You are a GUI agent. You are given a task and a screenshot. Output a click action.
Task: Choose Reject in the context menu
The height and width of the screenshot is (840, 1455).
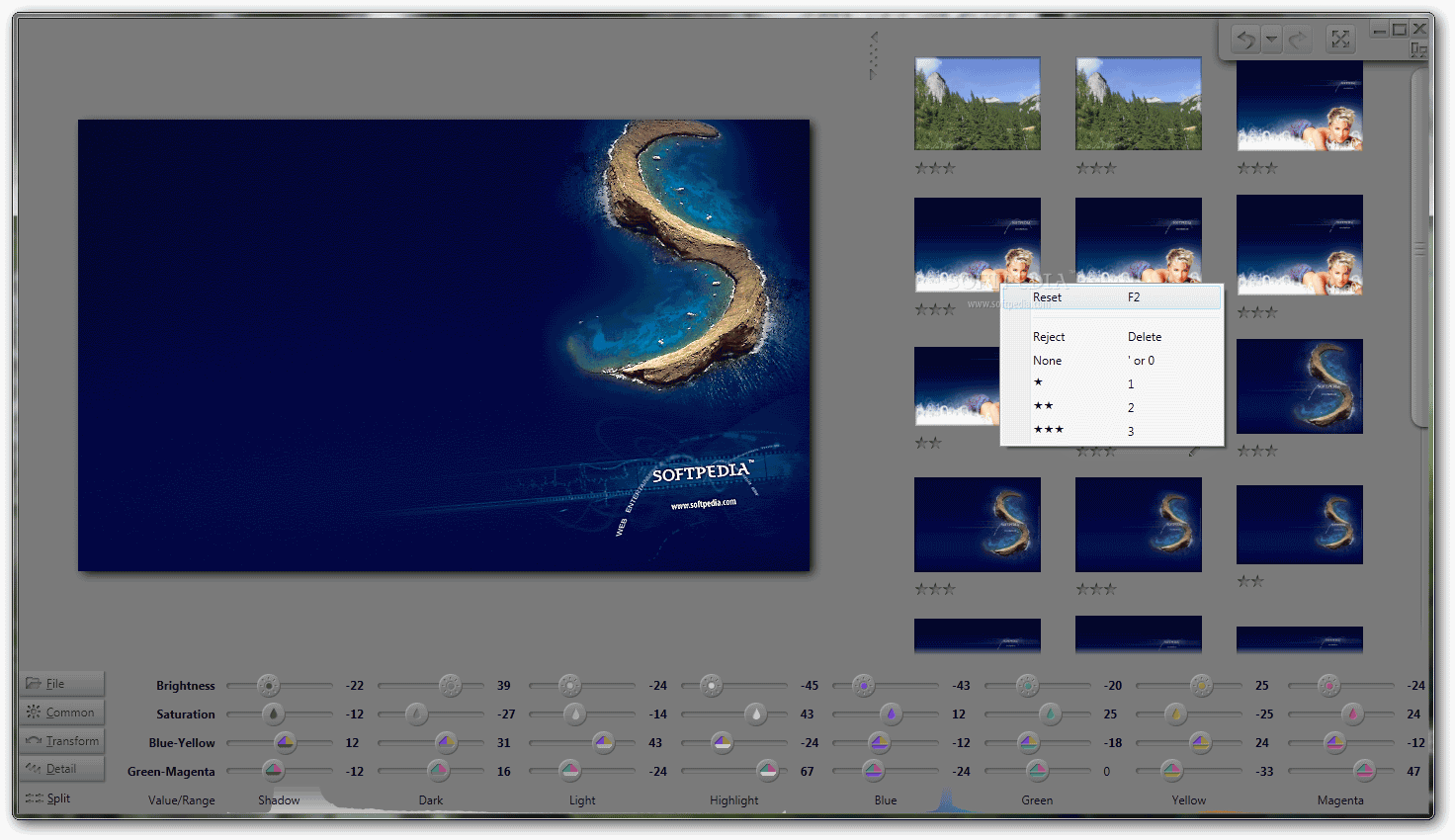1112,337
